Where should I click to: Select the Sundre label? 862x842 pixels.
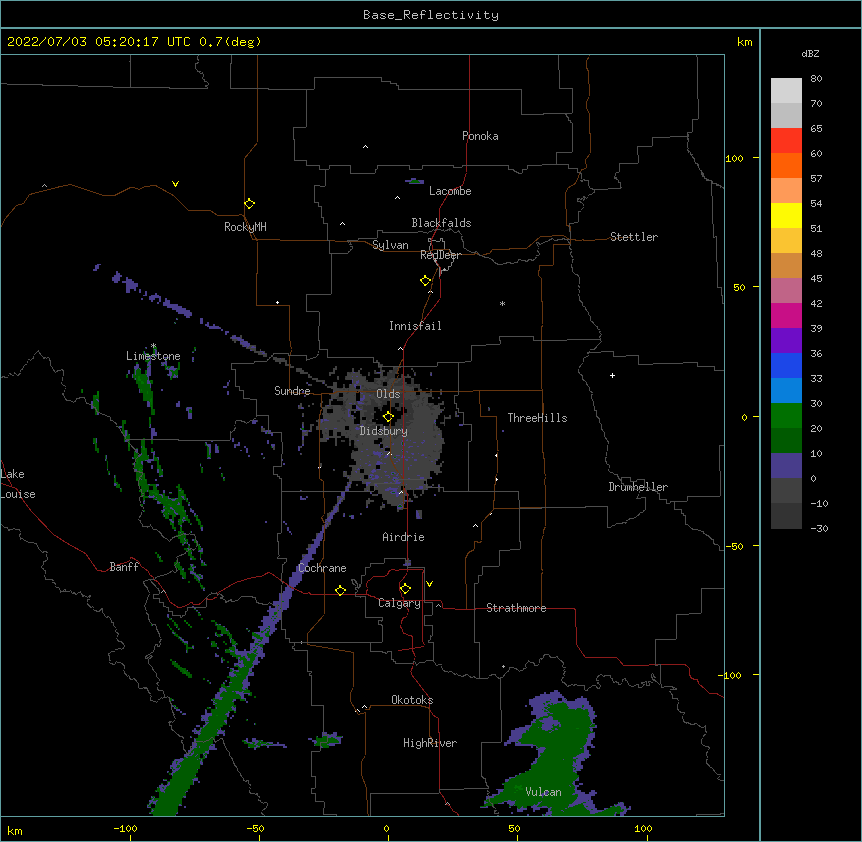point(292,391)
